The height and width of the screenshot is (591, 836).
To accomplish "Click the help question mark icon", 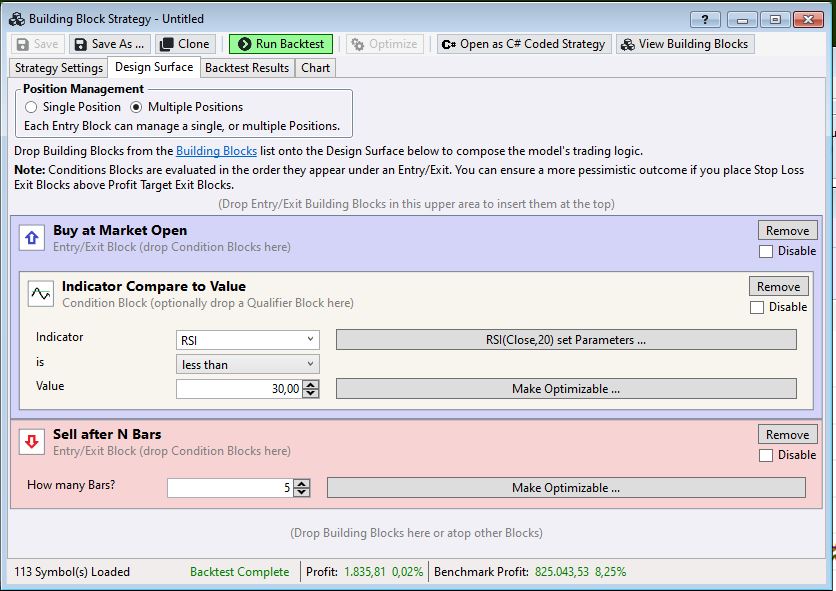I will (706, 18).
